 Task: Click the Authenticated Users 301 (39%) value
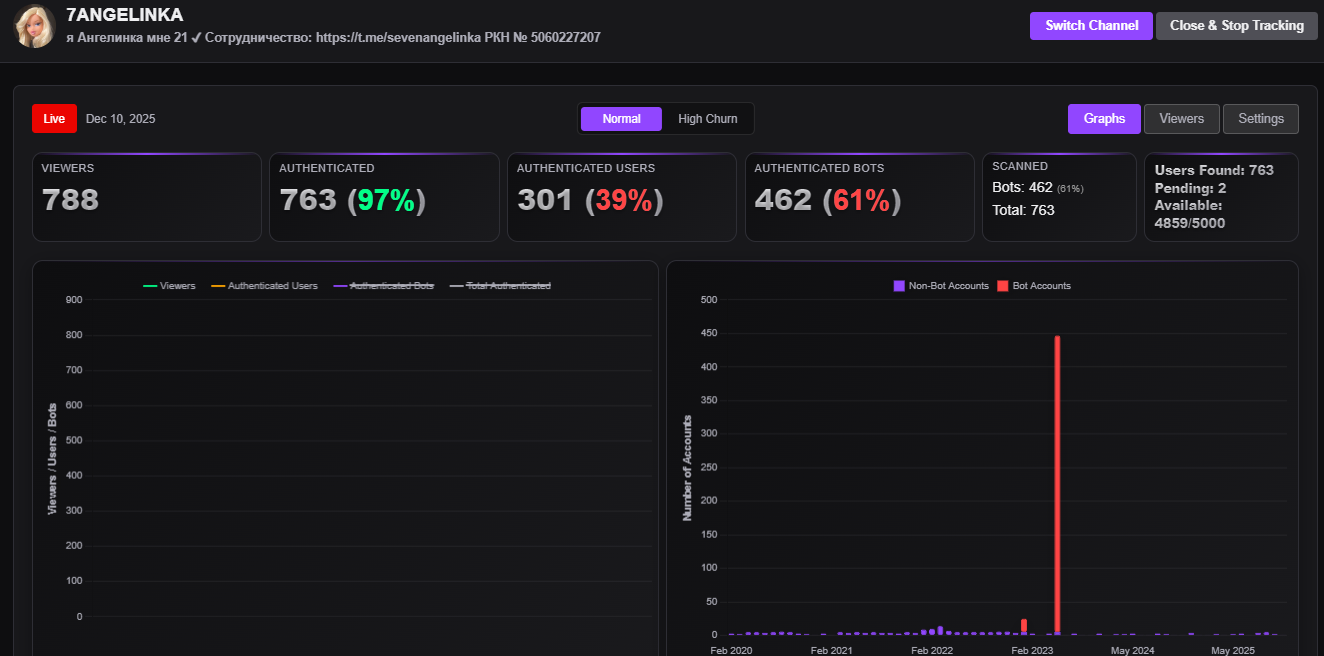[x=590, y=201]
